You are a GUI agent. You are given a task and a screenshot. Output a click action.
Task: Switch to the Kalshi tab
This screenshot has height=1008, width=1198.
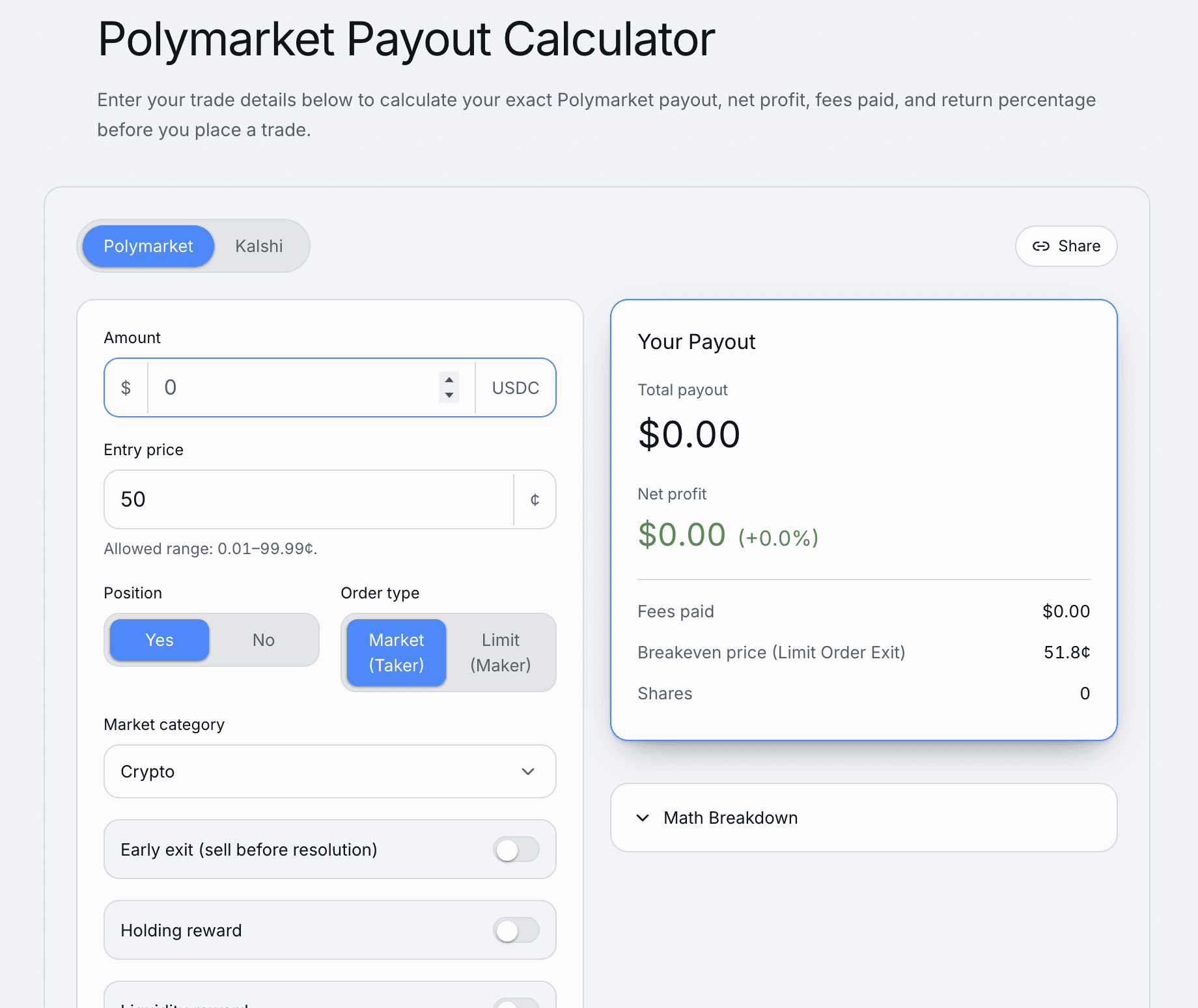pyautogui.click(x=259, y=246)
